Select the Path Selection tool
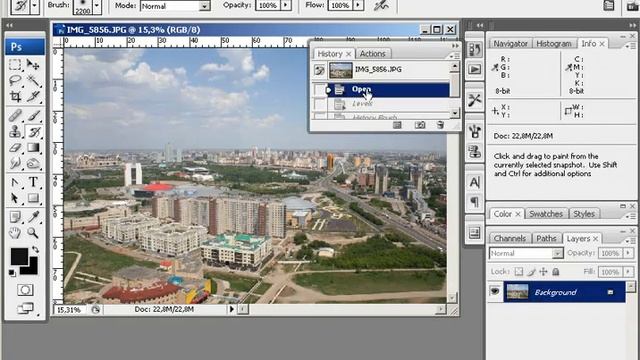Image resolution: width=640 pixels, height=360 pixels. [x=15, y=198]
